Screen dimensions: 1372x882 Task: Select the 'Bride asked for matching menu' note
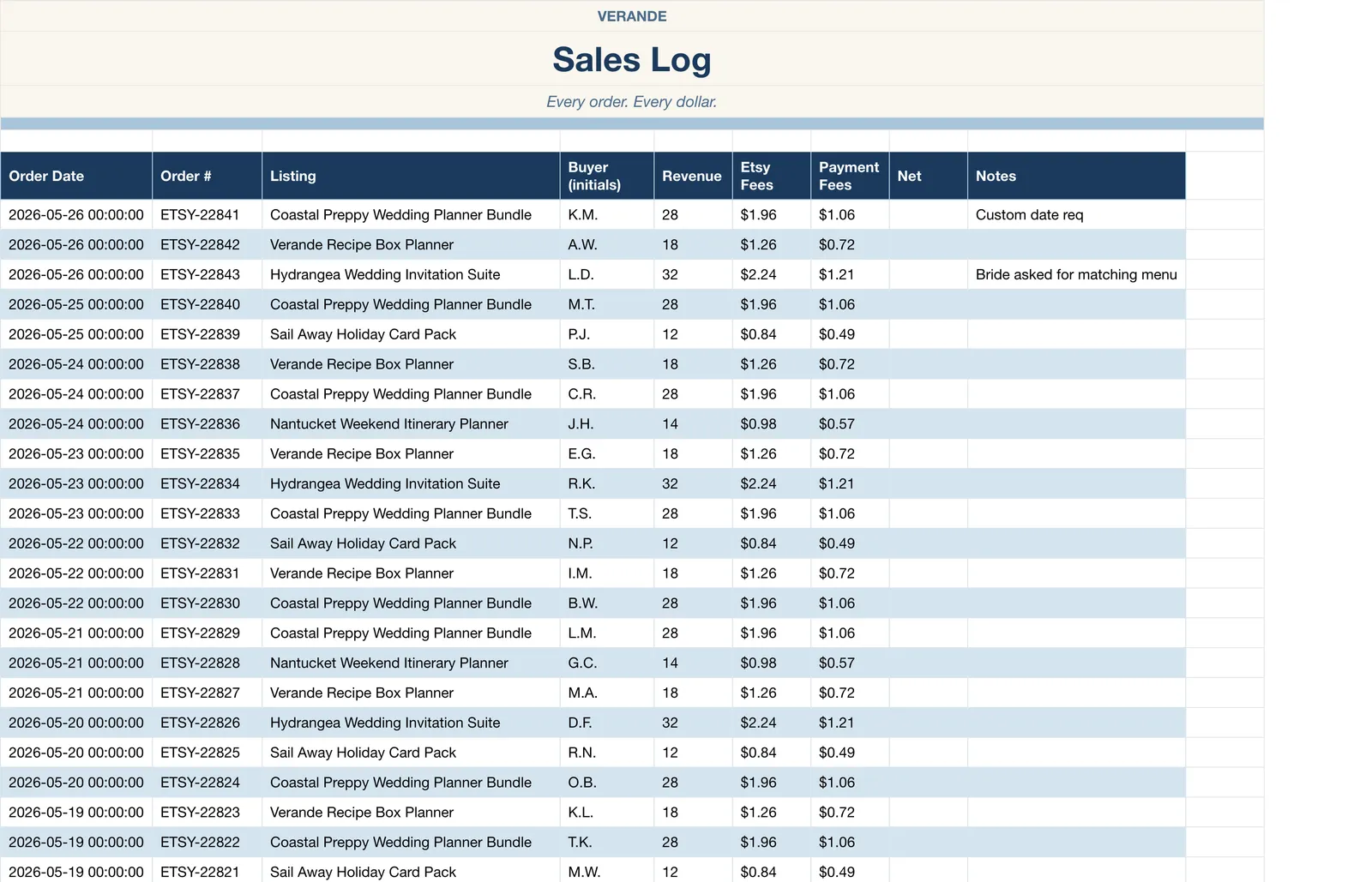1077,274
